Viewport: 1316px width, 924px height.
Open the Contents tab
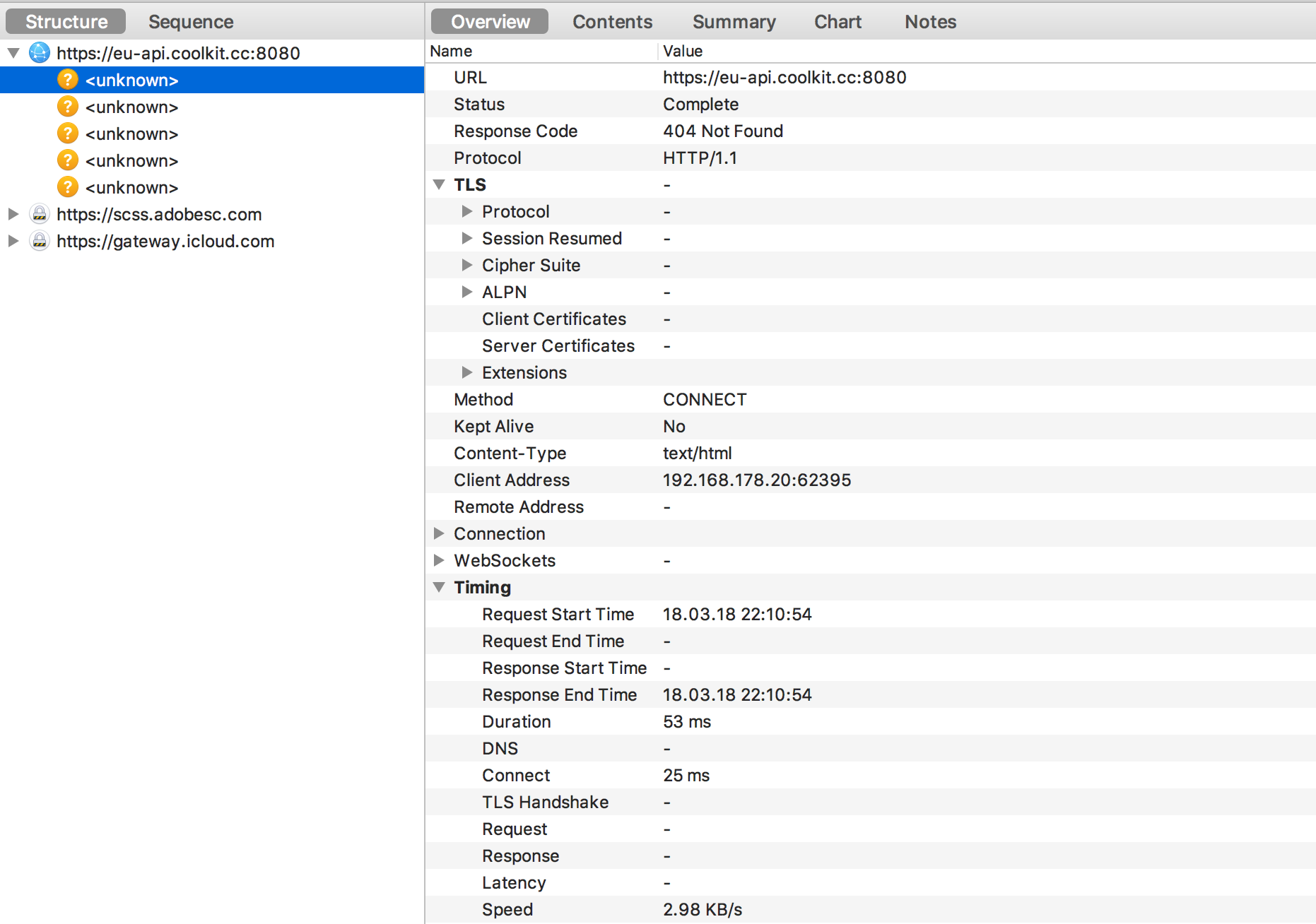(x=612, y=22)
